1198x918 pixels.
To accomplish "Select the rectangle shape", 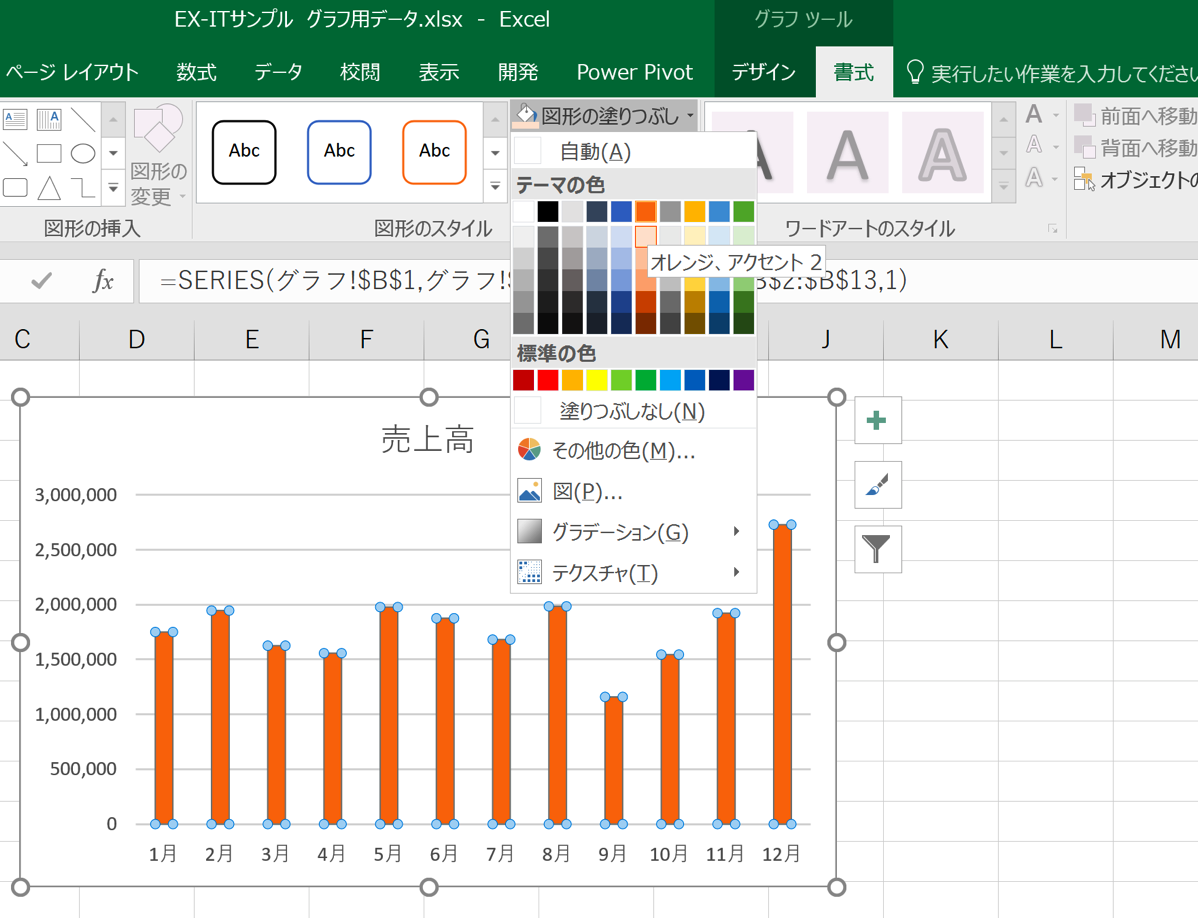I will coord(49,154).
